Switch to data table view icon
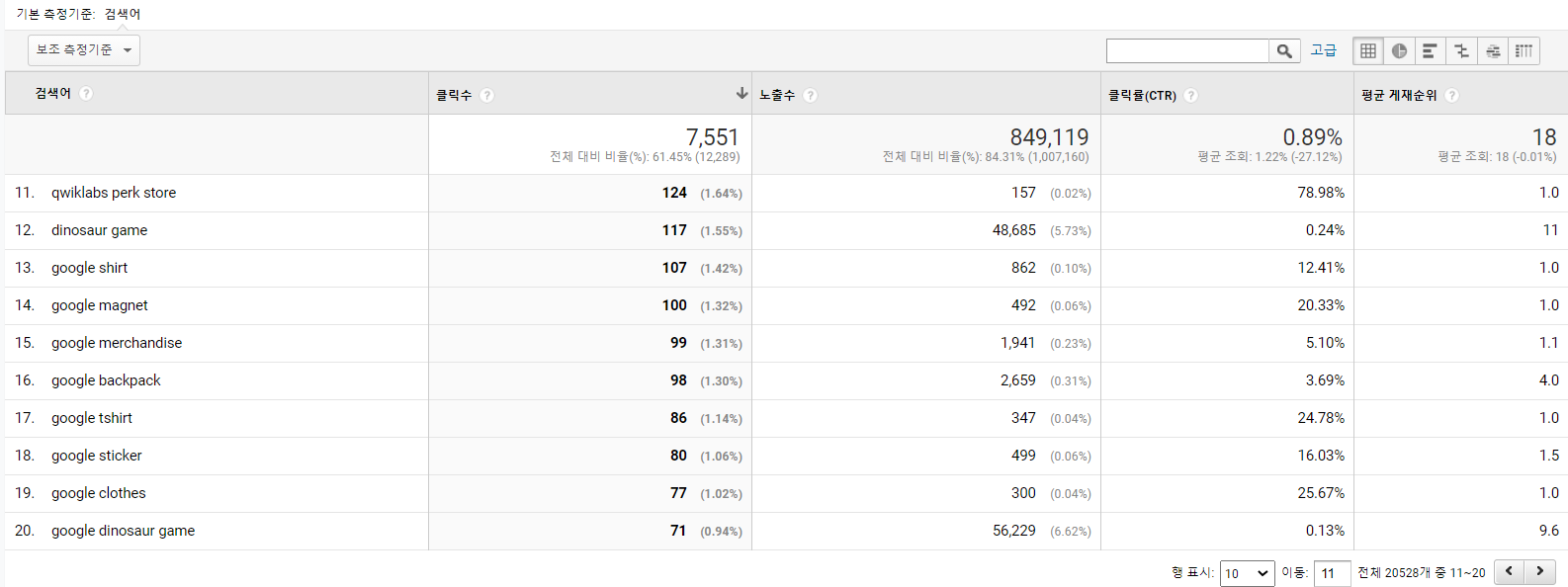 (x=1368, y=50)
